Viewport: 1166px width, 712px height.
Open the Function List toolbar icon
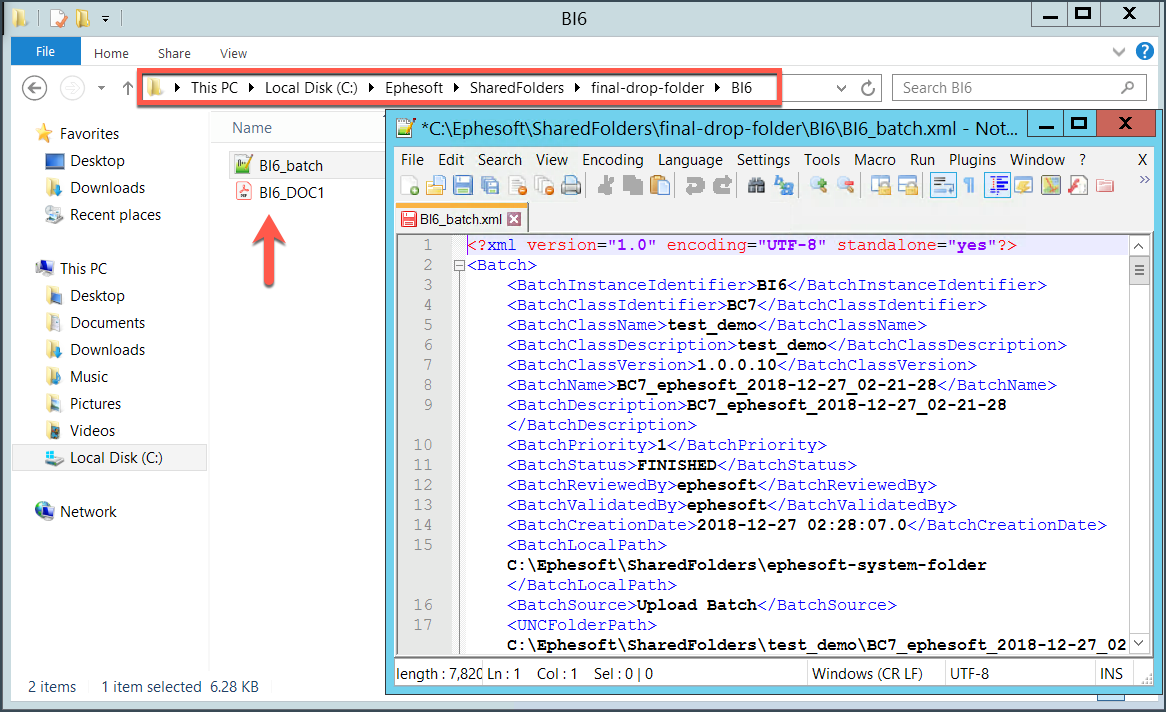[x=1078, y=185]
